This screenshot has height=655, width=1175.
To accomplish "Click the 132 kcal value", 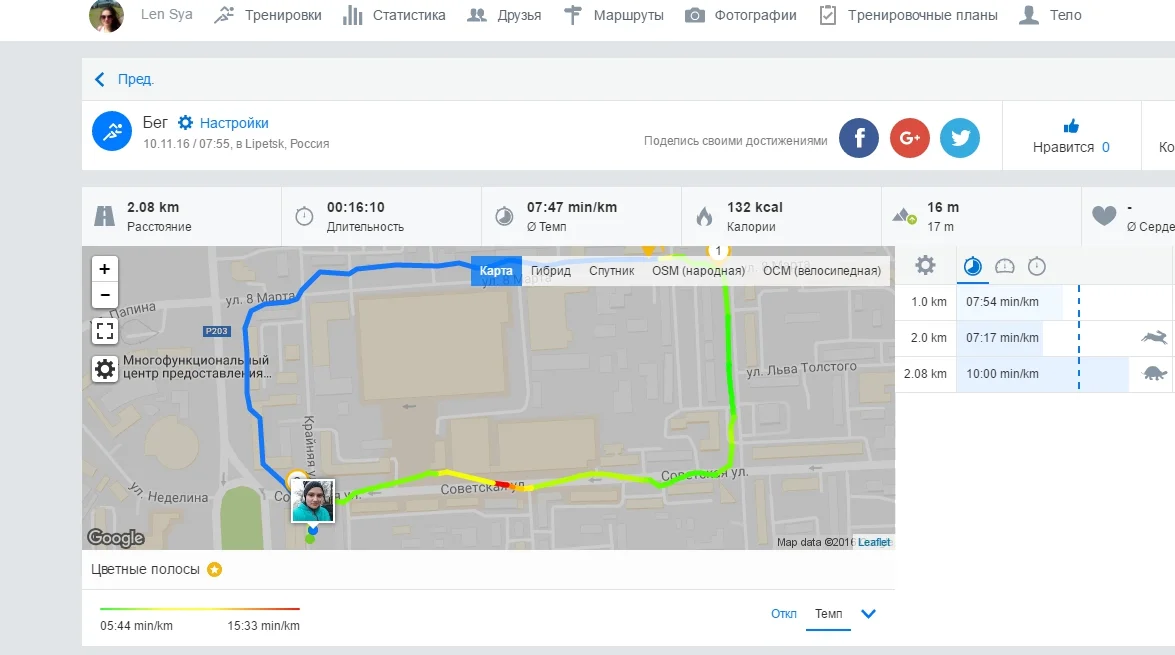I will (x=755, y=208).
